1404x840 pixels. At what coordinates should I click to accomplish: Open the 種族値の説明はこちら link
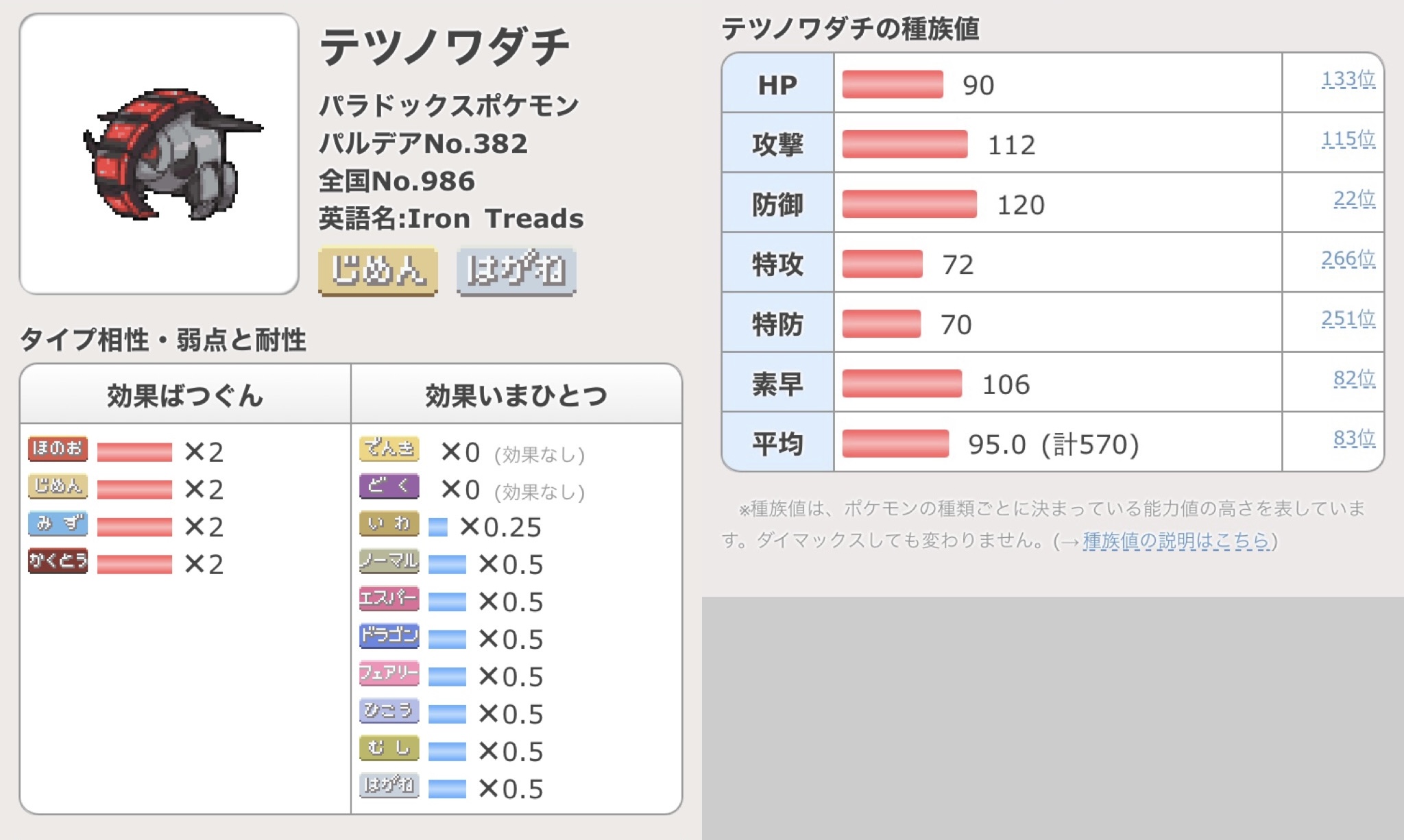tap(1176, 541)
